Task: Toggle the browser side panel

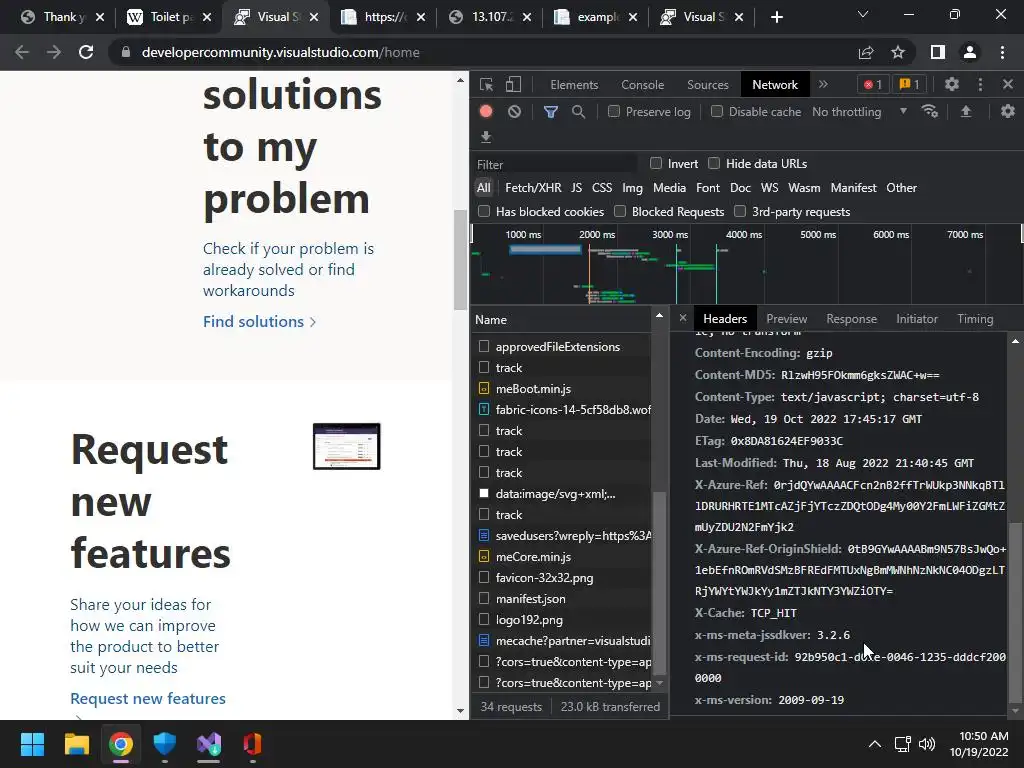Action: [x=938, y=52]
